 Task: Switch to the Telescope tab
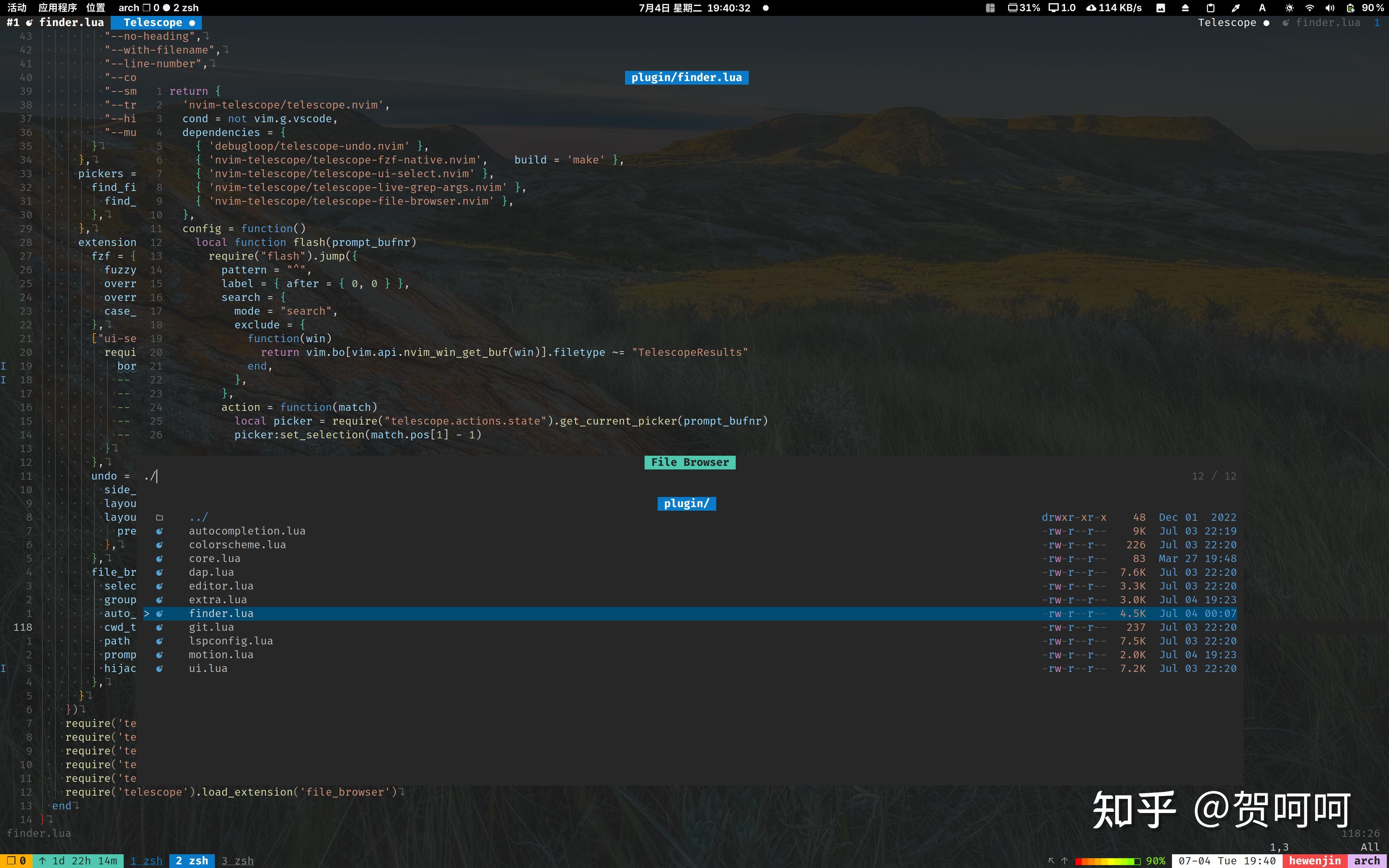153,22
